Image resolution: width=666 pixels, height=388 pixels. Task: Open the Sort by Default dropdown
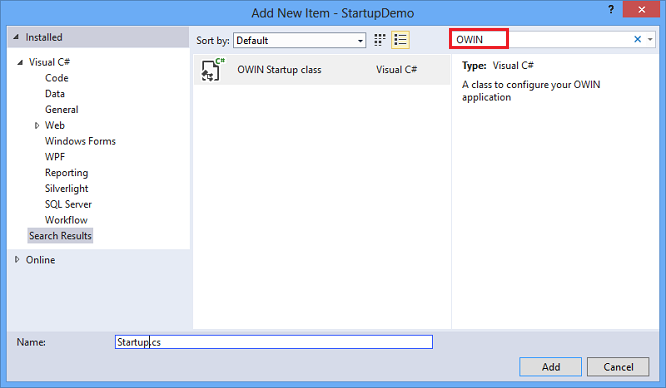(299, 40)
